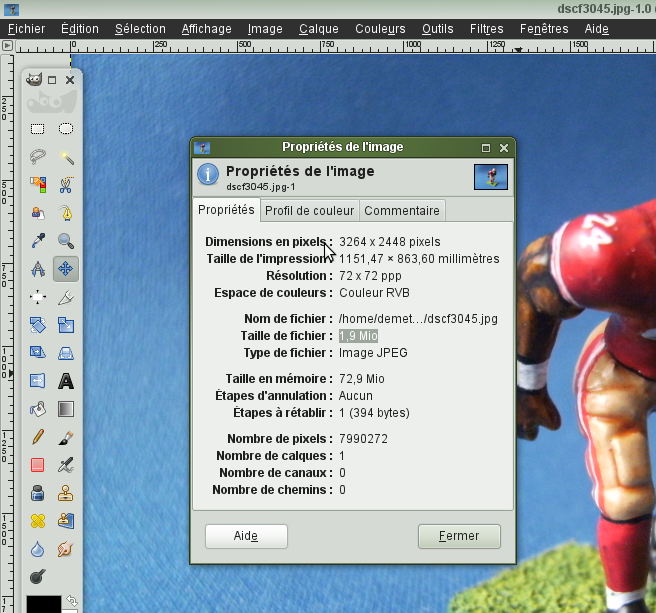Pick the Fuzzy Select magic wand
The image size is (656, 613).
pyautogui.click(x=66, y=157)
